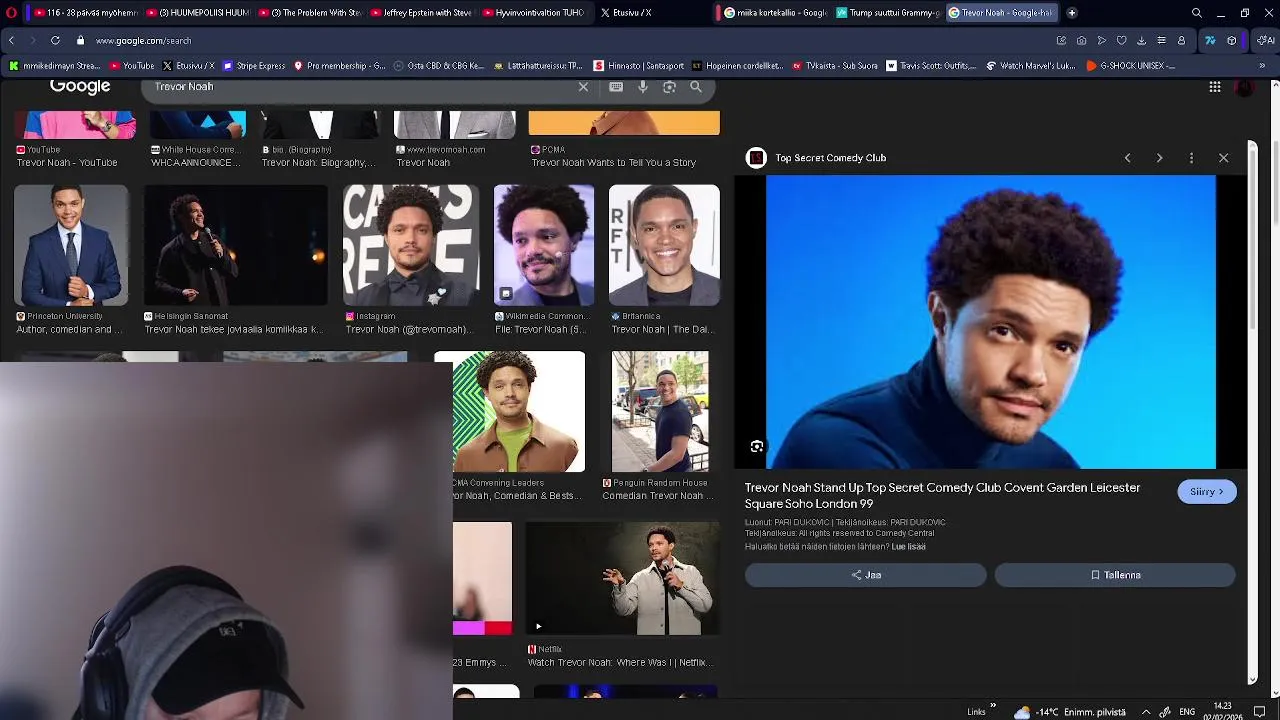This screenshot has height=720, width=1280.
Task: Open the profile account icon in the toolbar
Action: point(1181,40)
